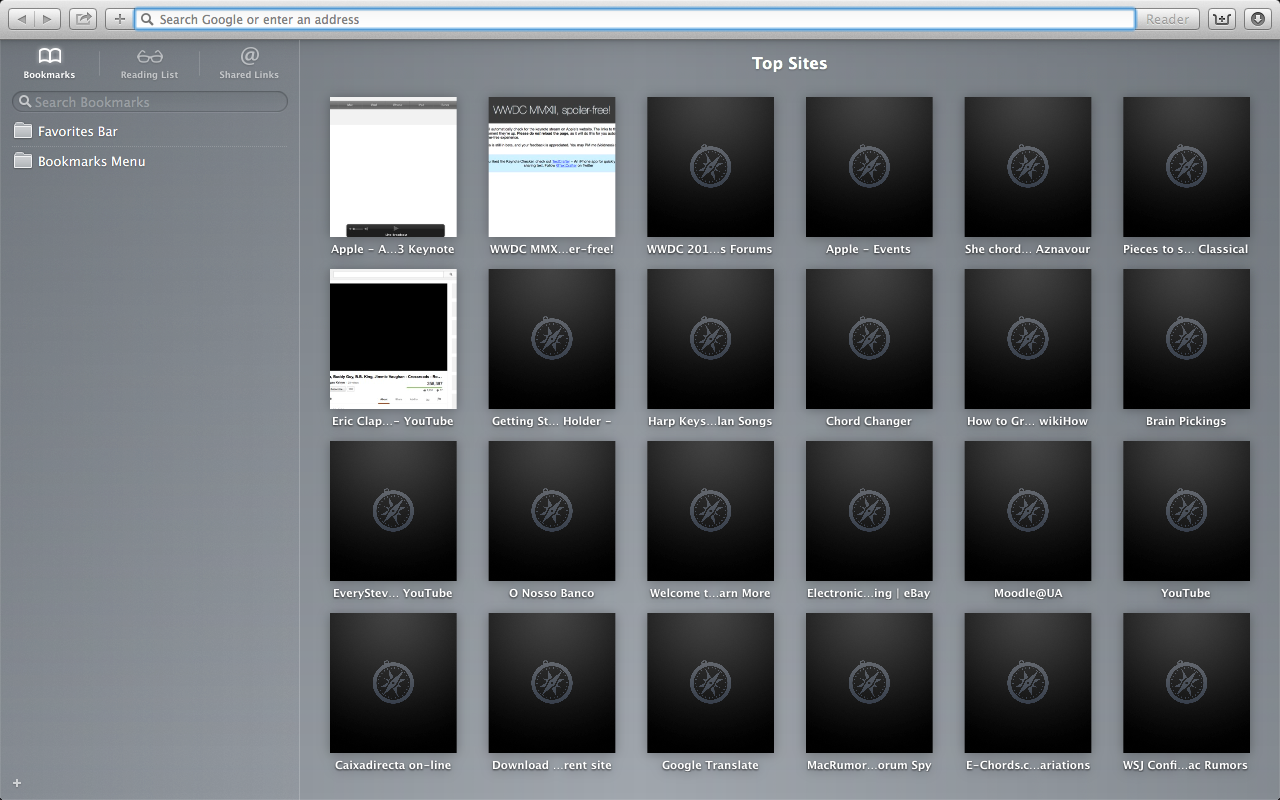Open the Download torrent site thumbnail
The height and width of the screenshot is (800, 1280).
click(552, 683)
